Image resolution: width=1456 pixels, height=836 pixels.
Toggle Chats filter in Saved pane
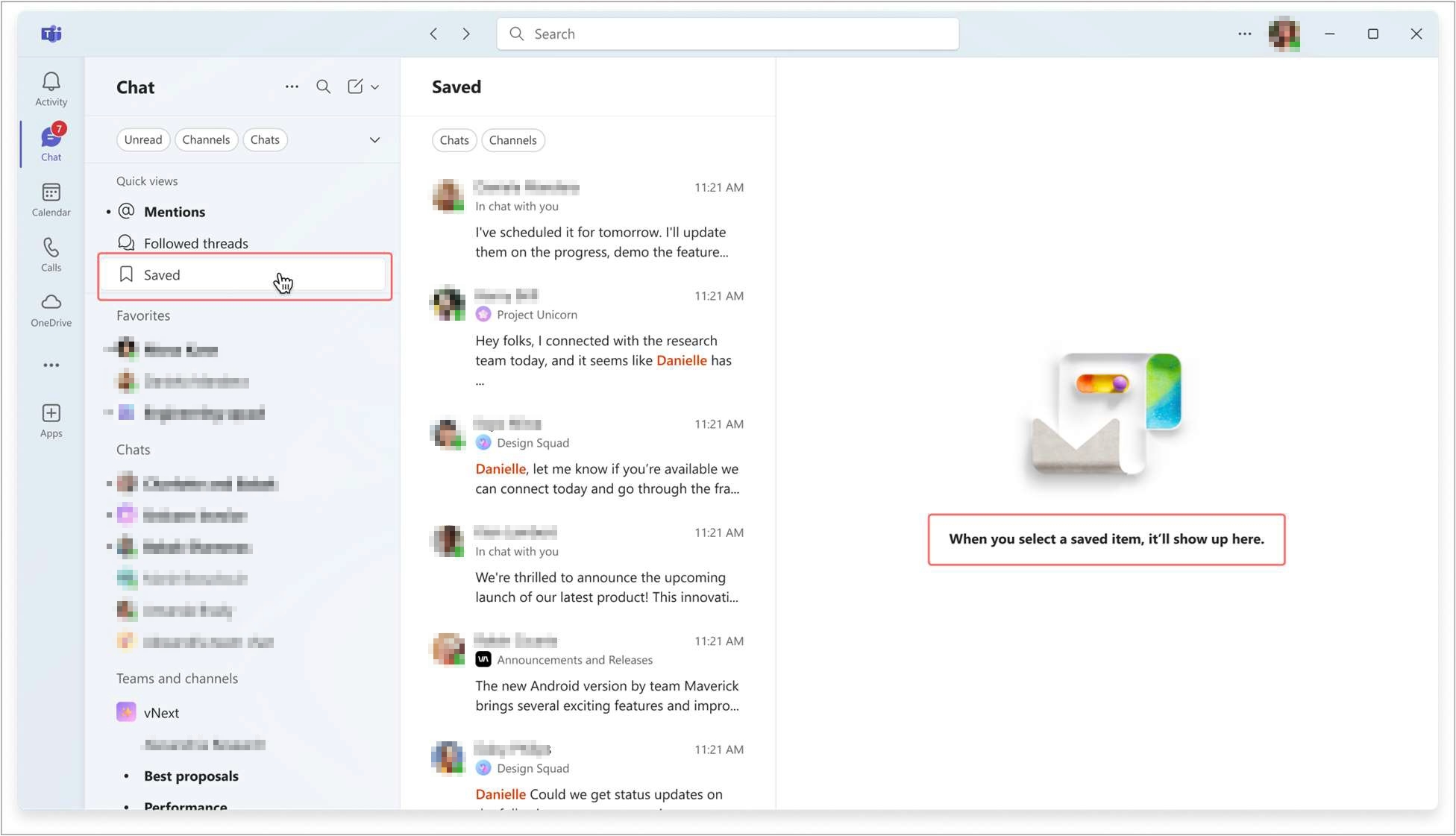(x=454, y=140)
